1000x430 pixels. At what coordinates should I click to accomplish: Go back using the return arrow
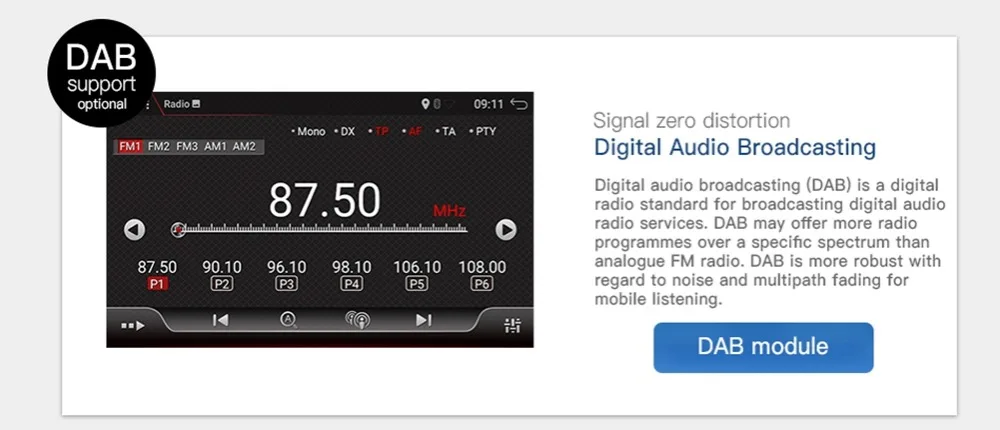point(519,104)
